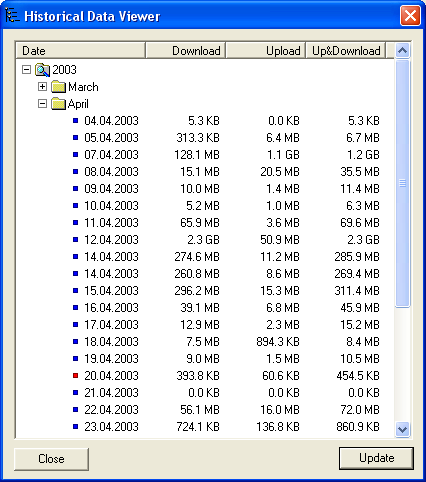
Task: Click the vertical scrollbar thumb
Action: 402,183
